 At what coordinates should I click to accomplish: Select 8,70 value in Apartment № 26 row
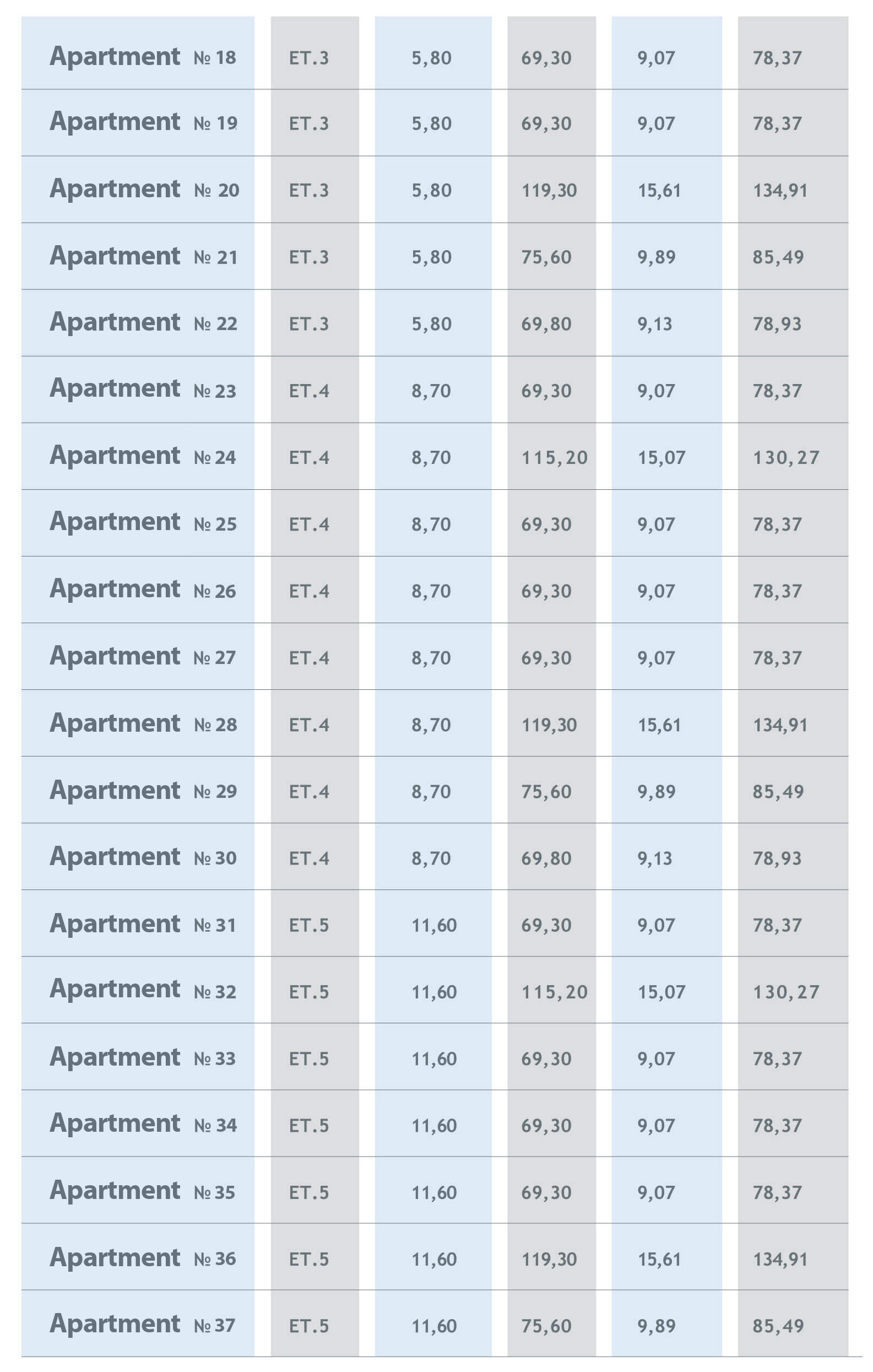pyautogui.click(x=431, y=591)
